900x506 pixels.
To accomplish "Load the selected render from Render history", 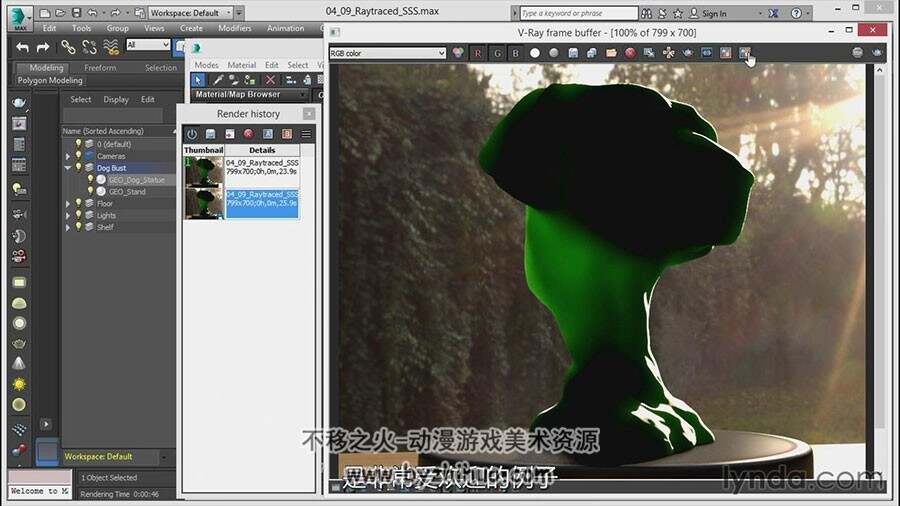I will click(x=230, y=134).
